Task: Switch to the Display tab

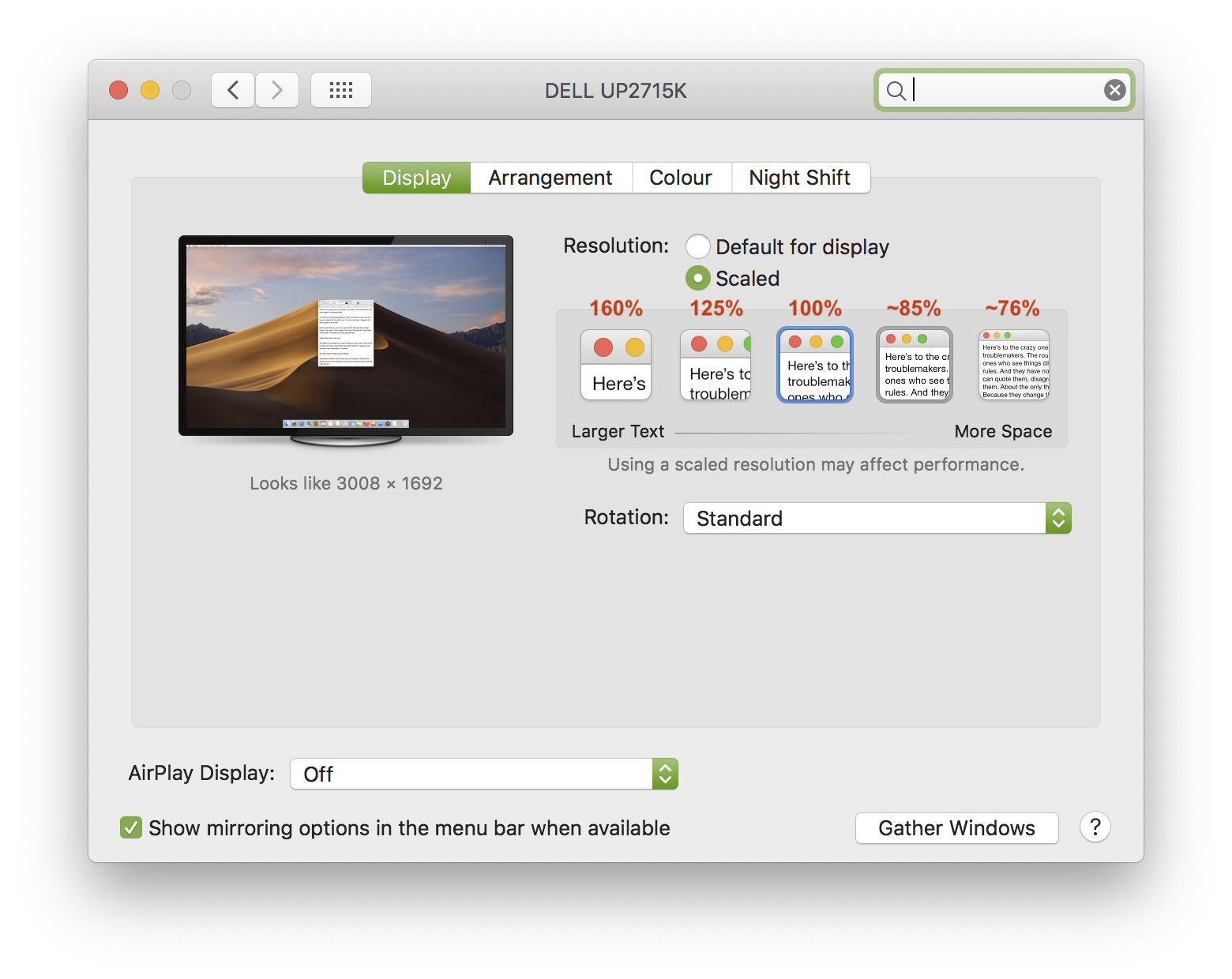Action: point(416,178)
